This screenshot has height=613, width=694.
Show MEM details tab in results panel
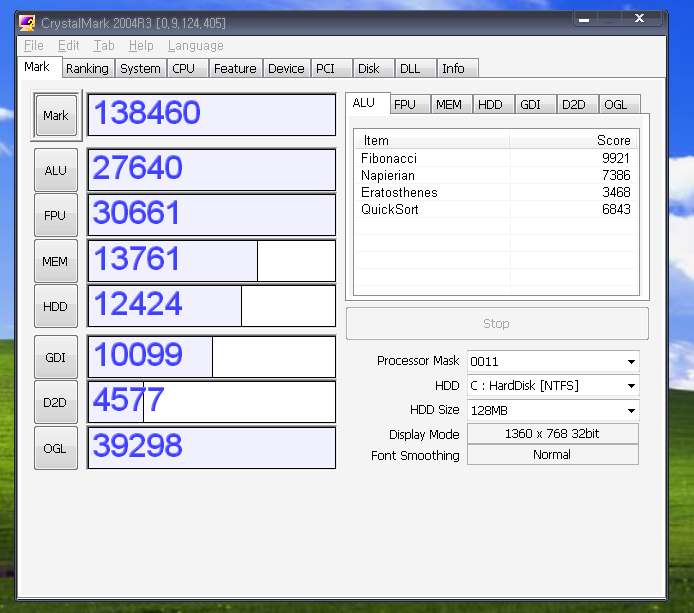pyautogui.click(x=451, y=104)
